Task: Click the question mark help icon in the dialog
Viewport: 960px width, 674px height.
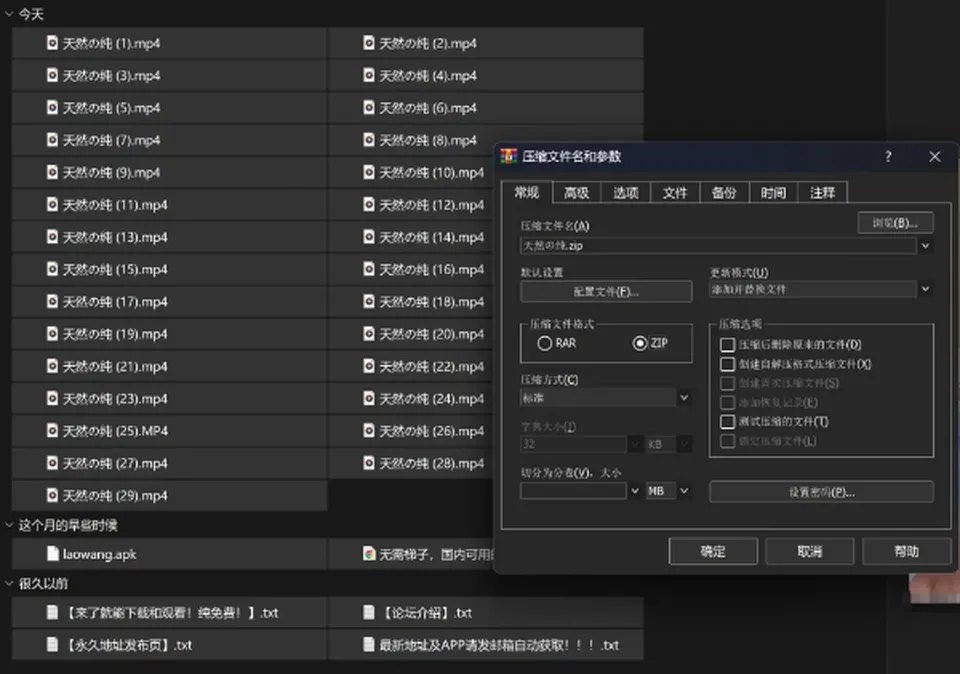Action: (888, 157)
